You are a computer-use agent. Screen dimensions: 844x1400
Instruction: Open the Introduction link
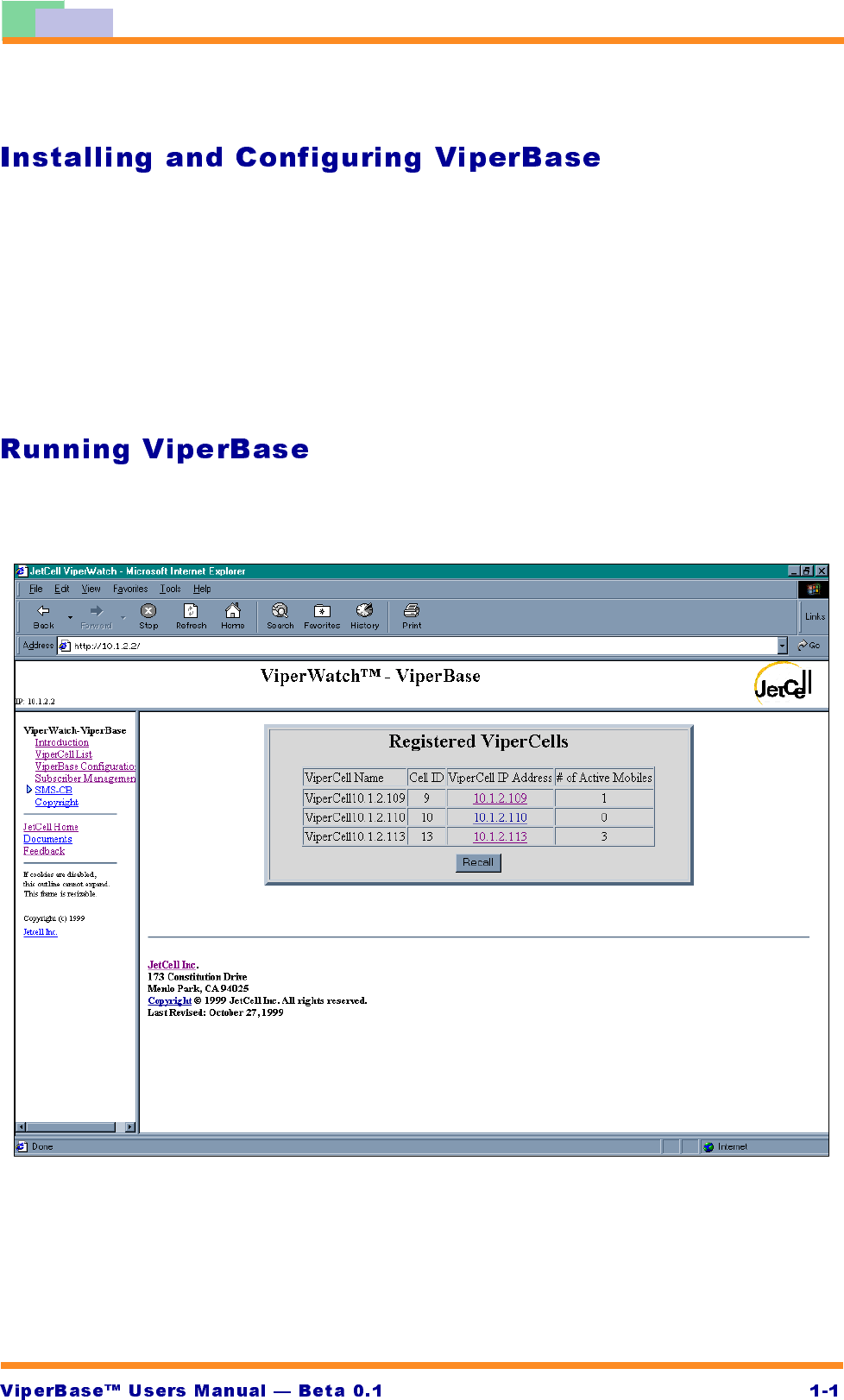[x=61, y=742]
